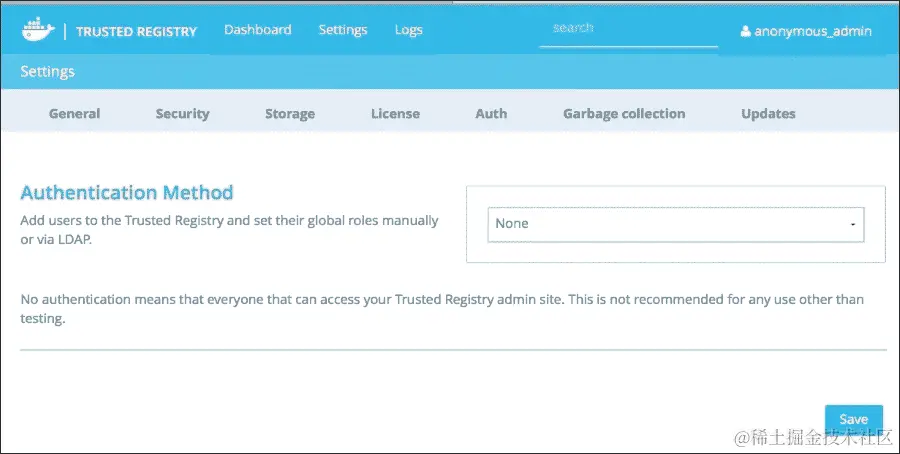
Task: Click the user icon beside anonymous_admin
Action: [x=745, y=31]
